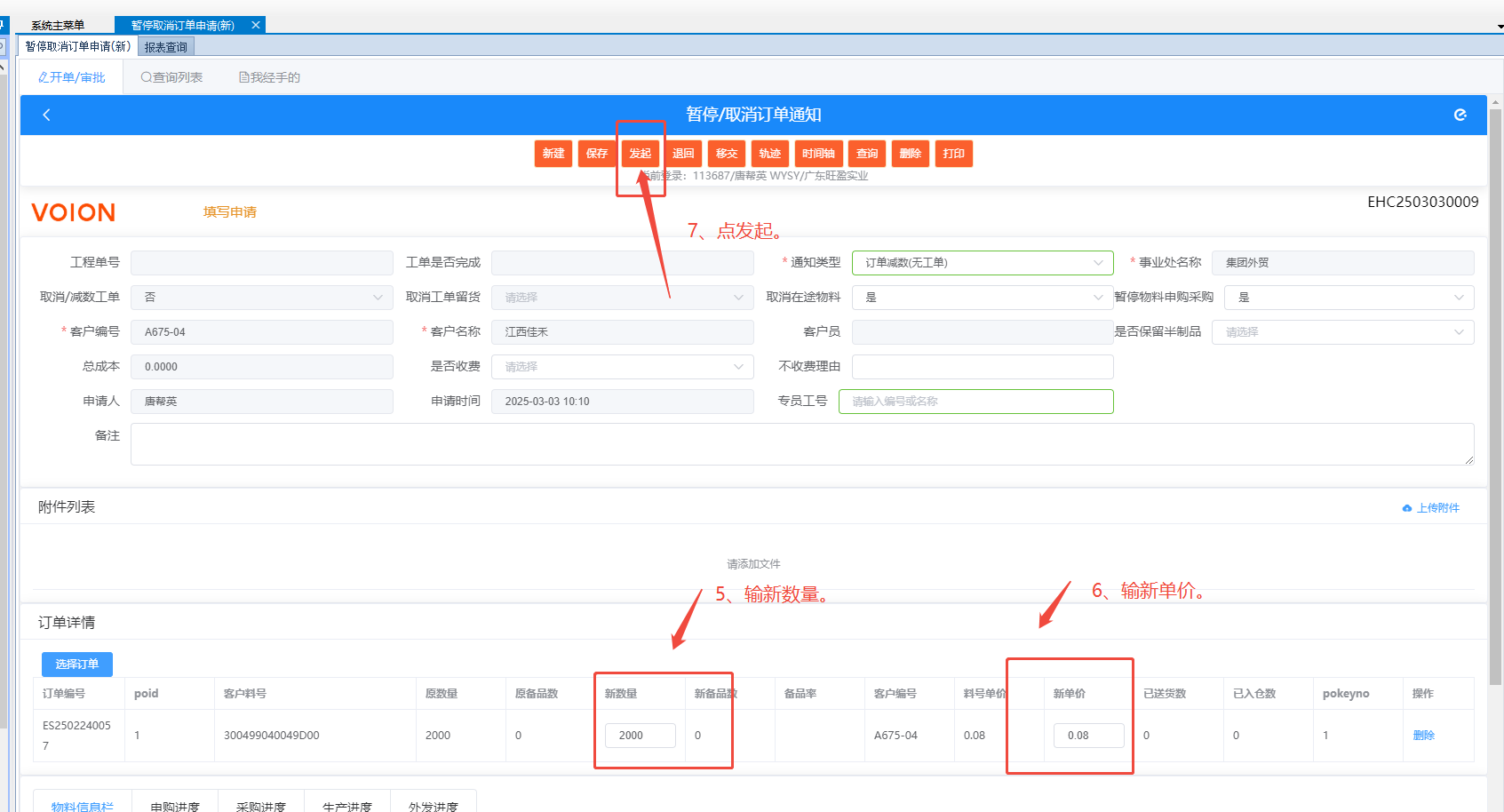
Task: Click the upload attachment cloud icon
Action: coord(1407,508)
